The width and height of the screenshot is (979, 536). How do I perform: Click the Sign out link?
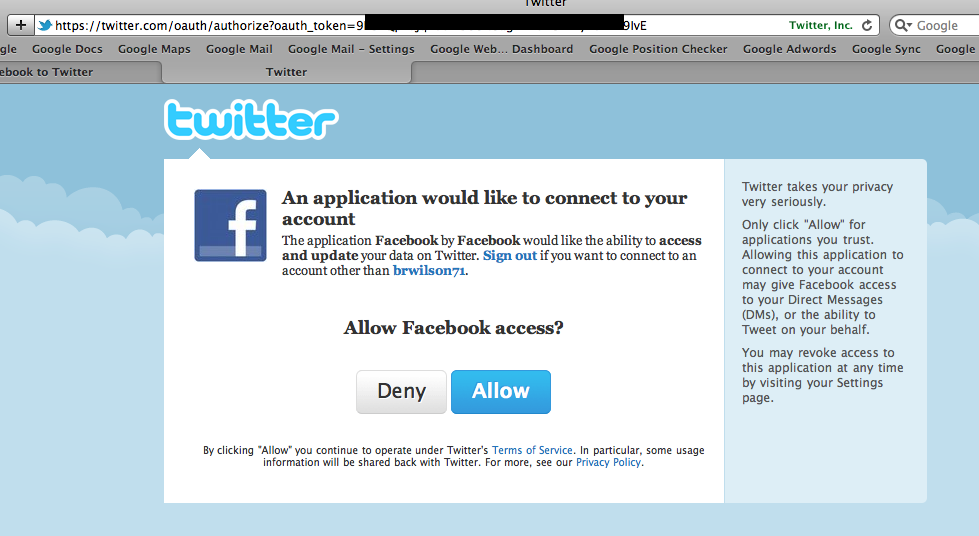[x=509, y=256]
